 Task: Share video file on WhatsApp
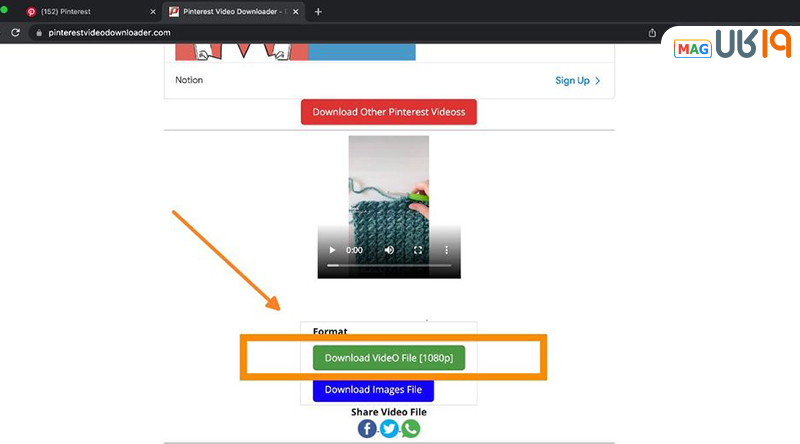(410, 428)
